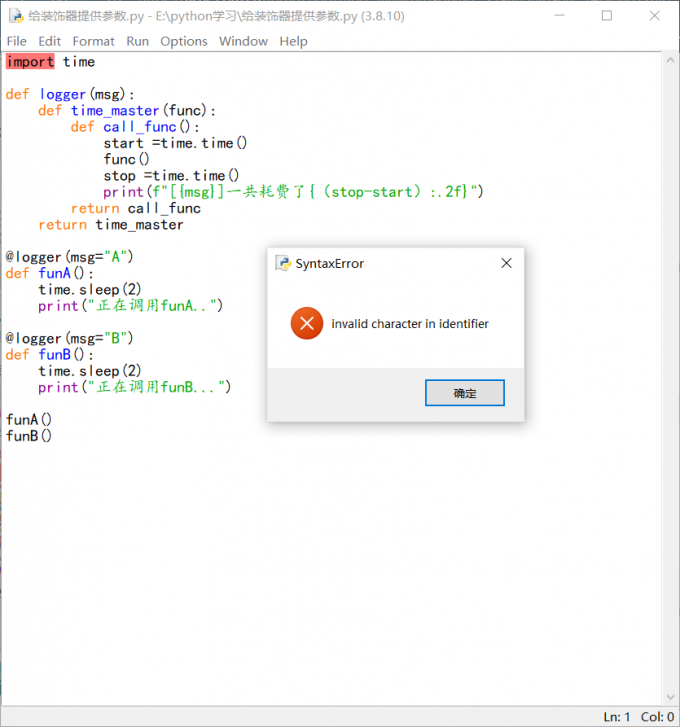
Task: Open the Run menu
Action: tap(137, 41)
